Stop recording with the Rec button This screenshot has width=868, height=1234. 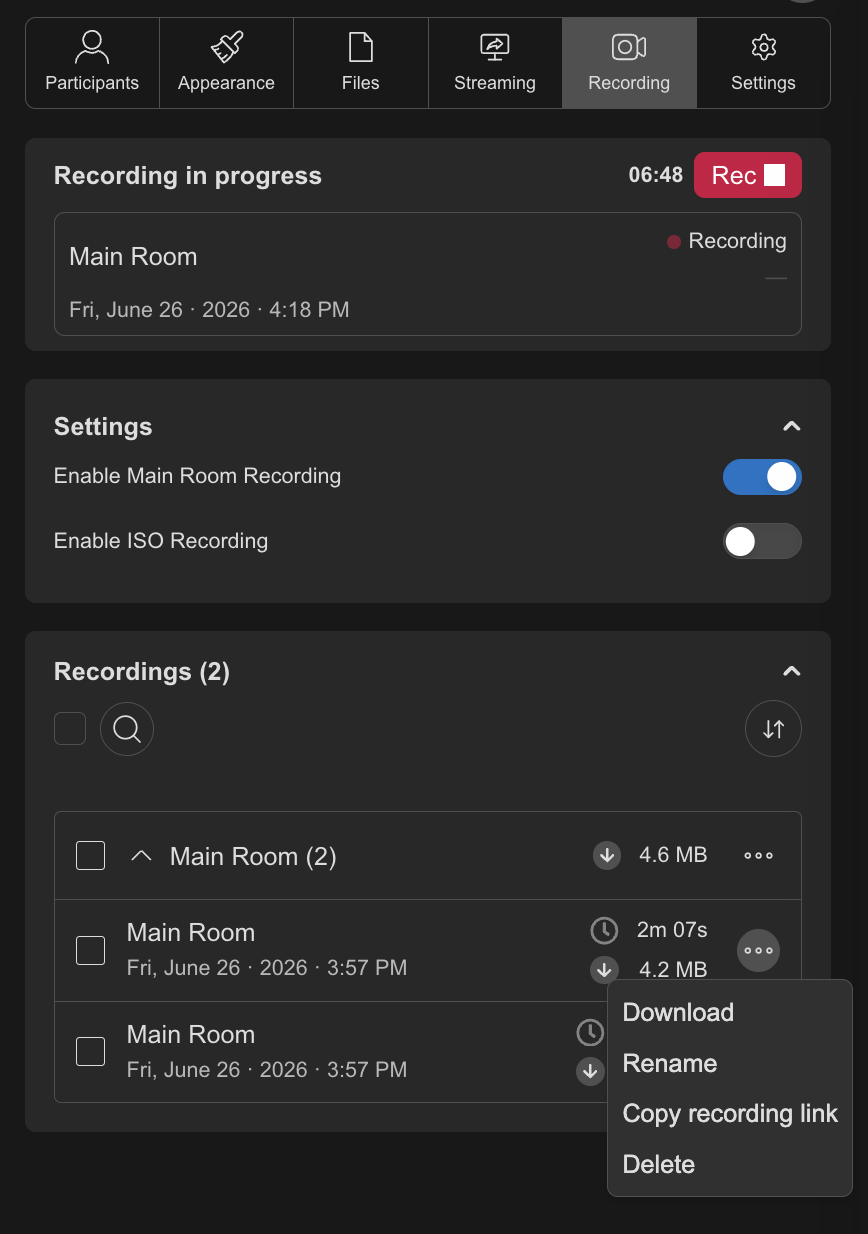(x=748, y=175)
